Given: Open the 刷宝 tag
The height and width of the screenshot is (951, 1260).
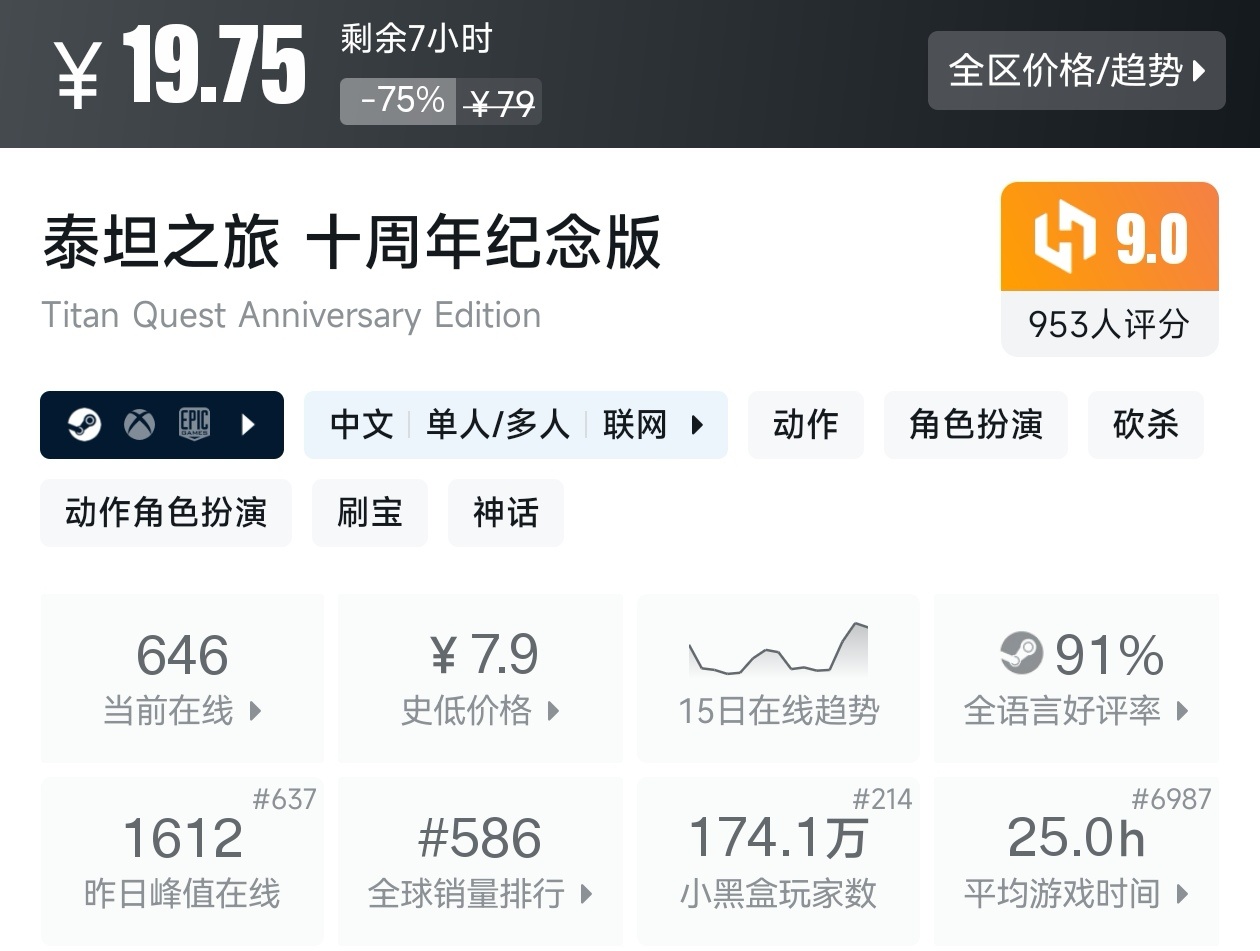Looking at the screenshot, I should pos(370,513).
